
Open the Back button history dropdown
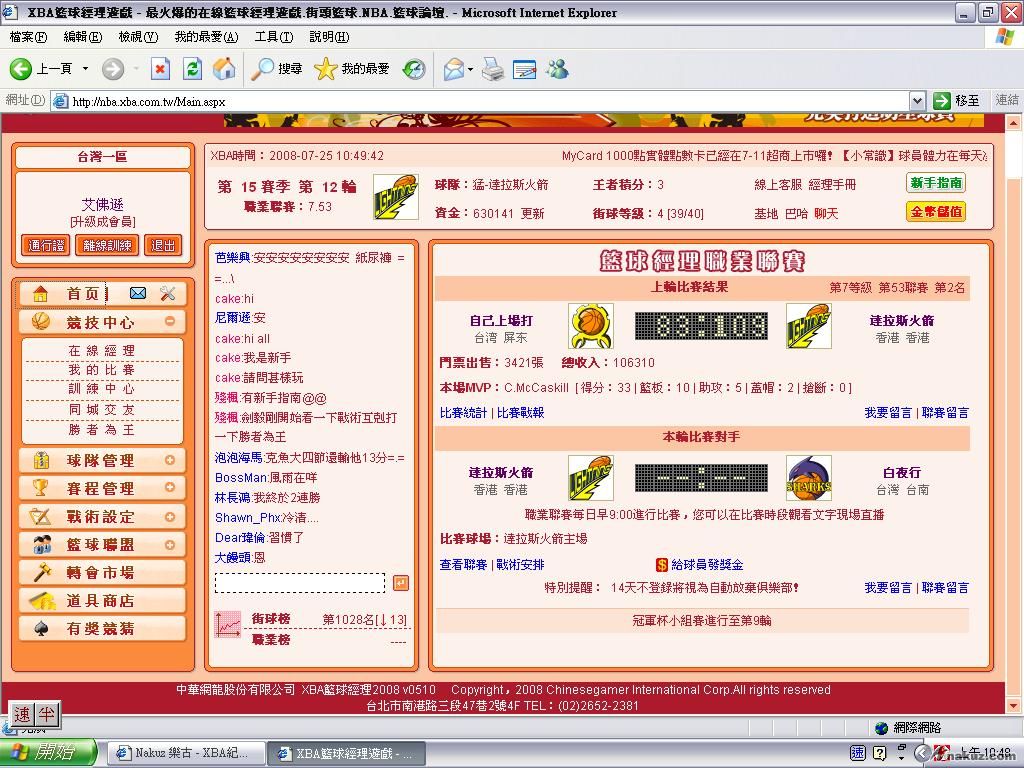click(x=85, y=69)
